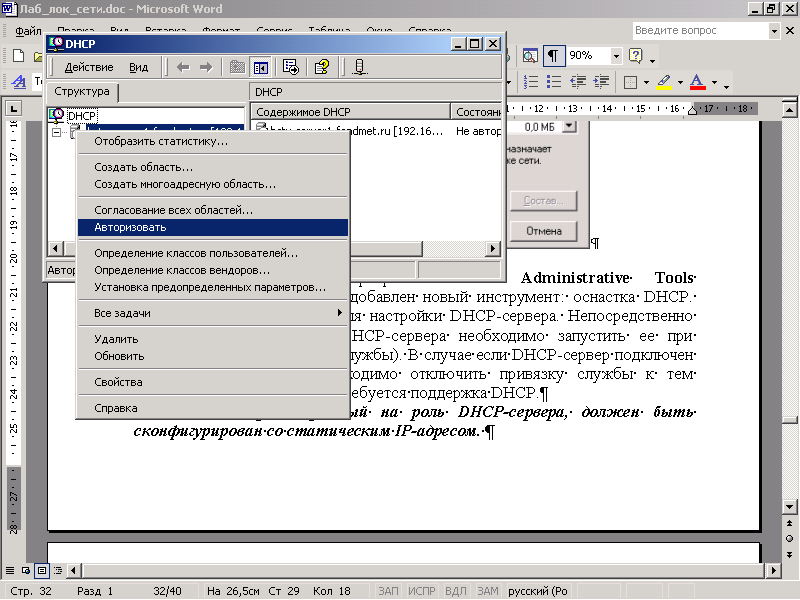
Task: Select the Структура tab
Action: 82,91
